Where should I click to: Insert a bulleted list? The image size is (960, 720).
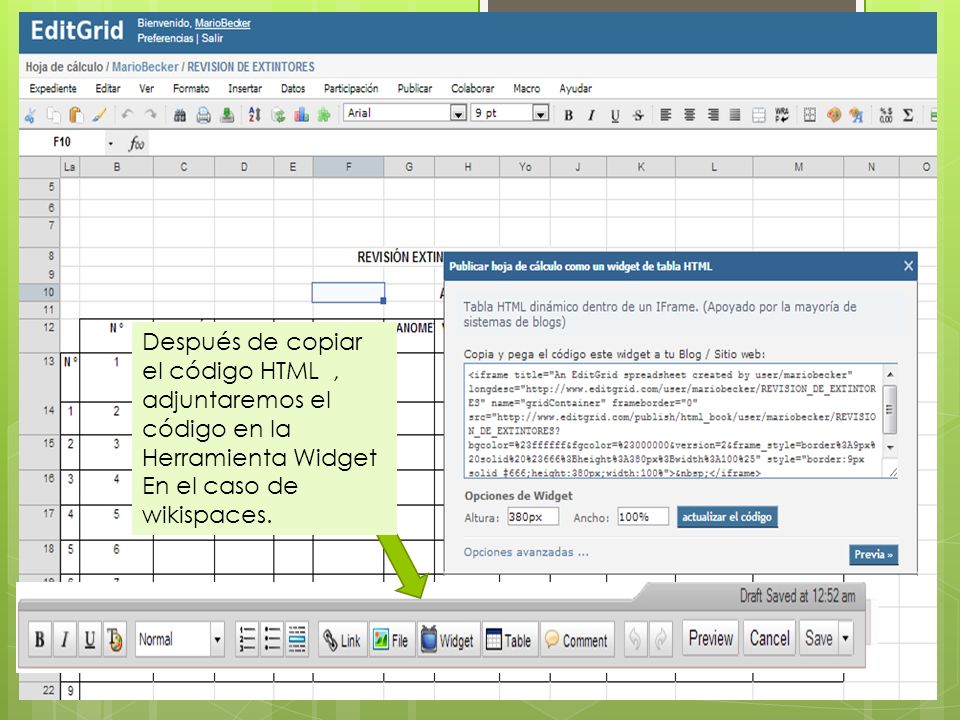point(272,639)
